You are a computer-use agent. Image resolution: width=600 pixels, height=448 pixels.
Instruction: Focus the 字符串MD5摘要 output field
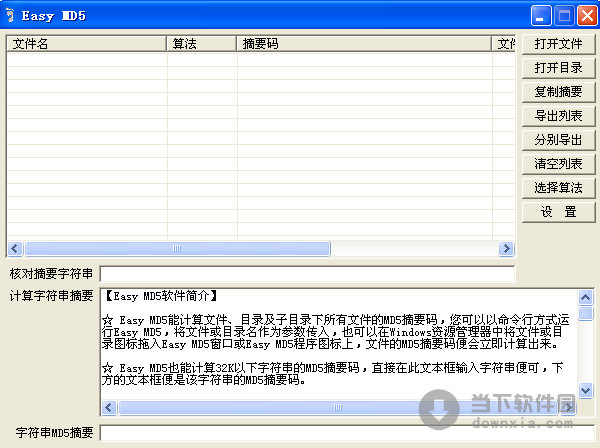click(347, 433)
